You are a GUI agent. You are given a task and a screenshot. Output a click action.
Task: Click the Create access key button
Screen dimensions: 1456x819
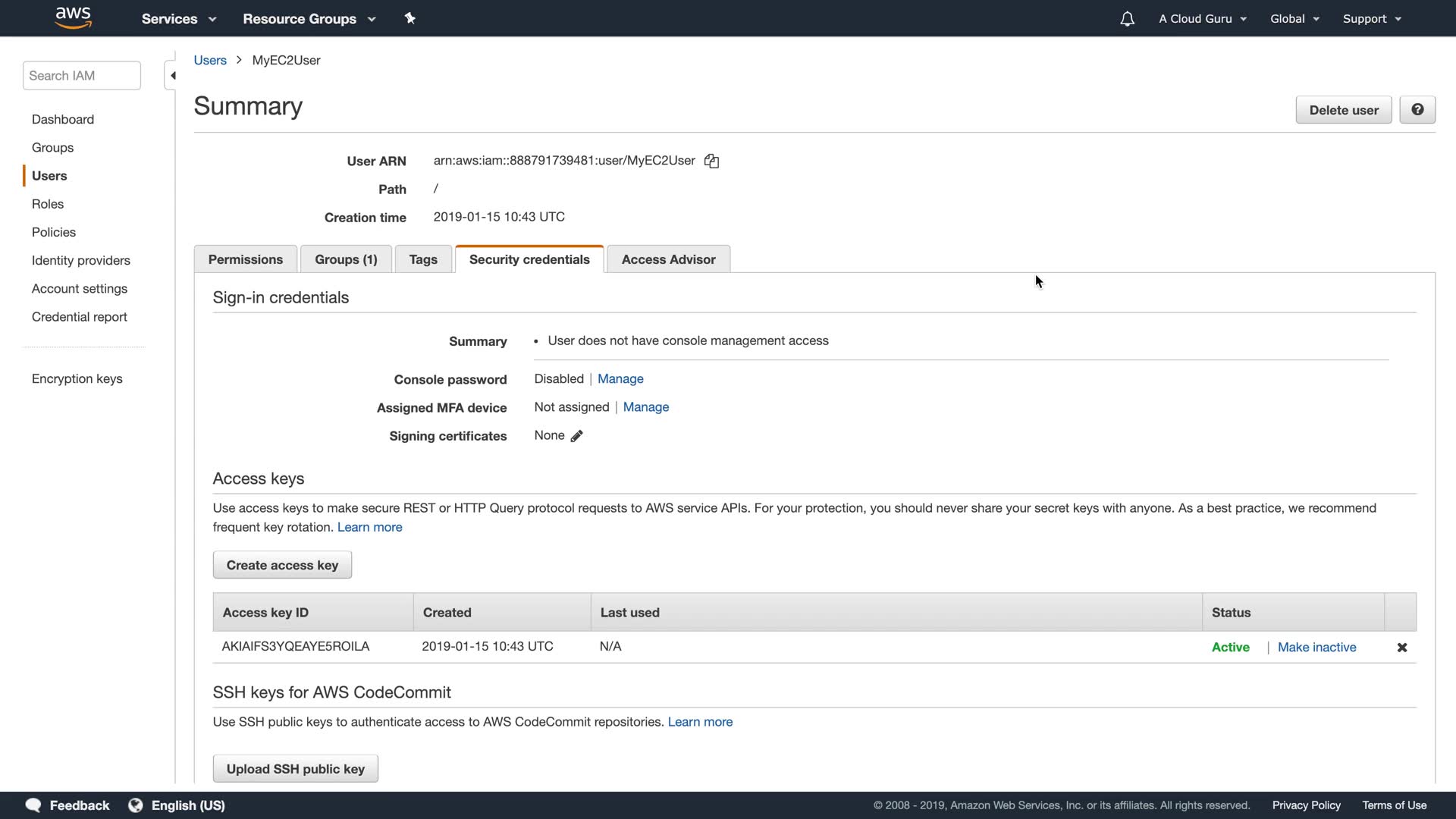pos(282,566)
